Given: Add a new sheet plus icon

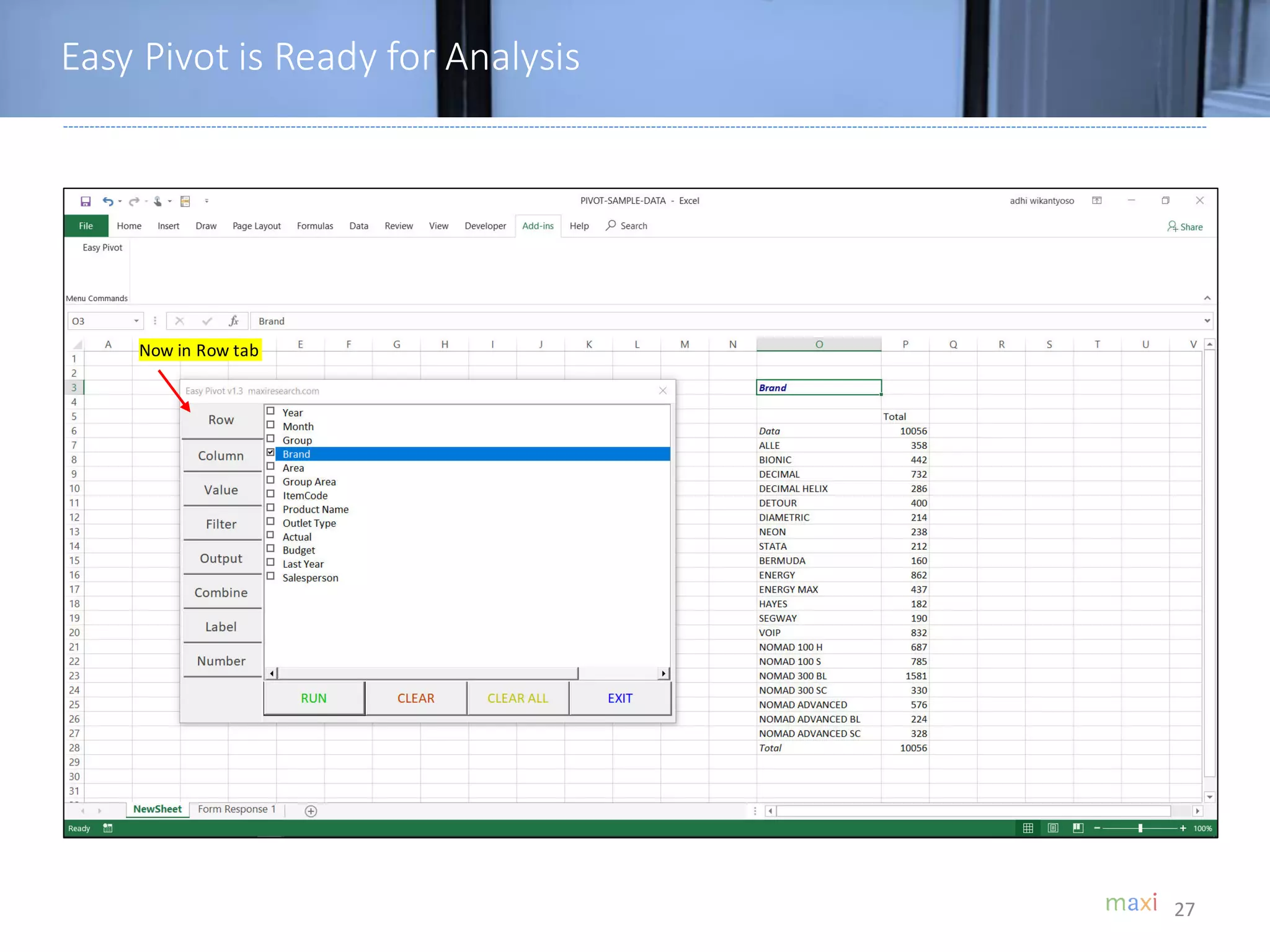Looking at the screenshot, I should coord(311,811).
